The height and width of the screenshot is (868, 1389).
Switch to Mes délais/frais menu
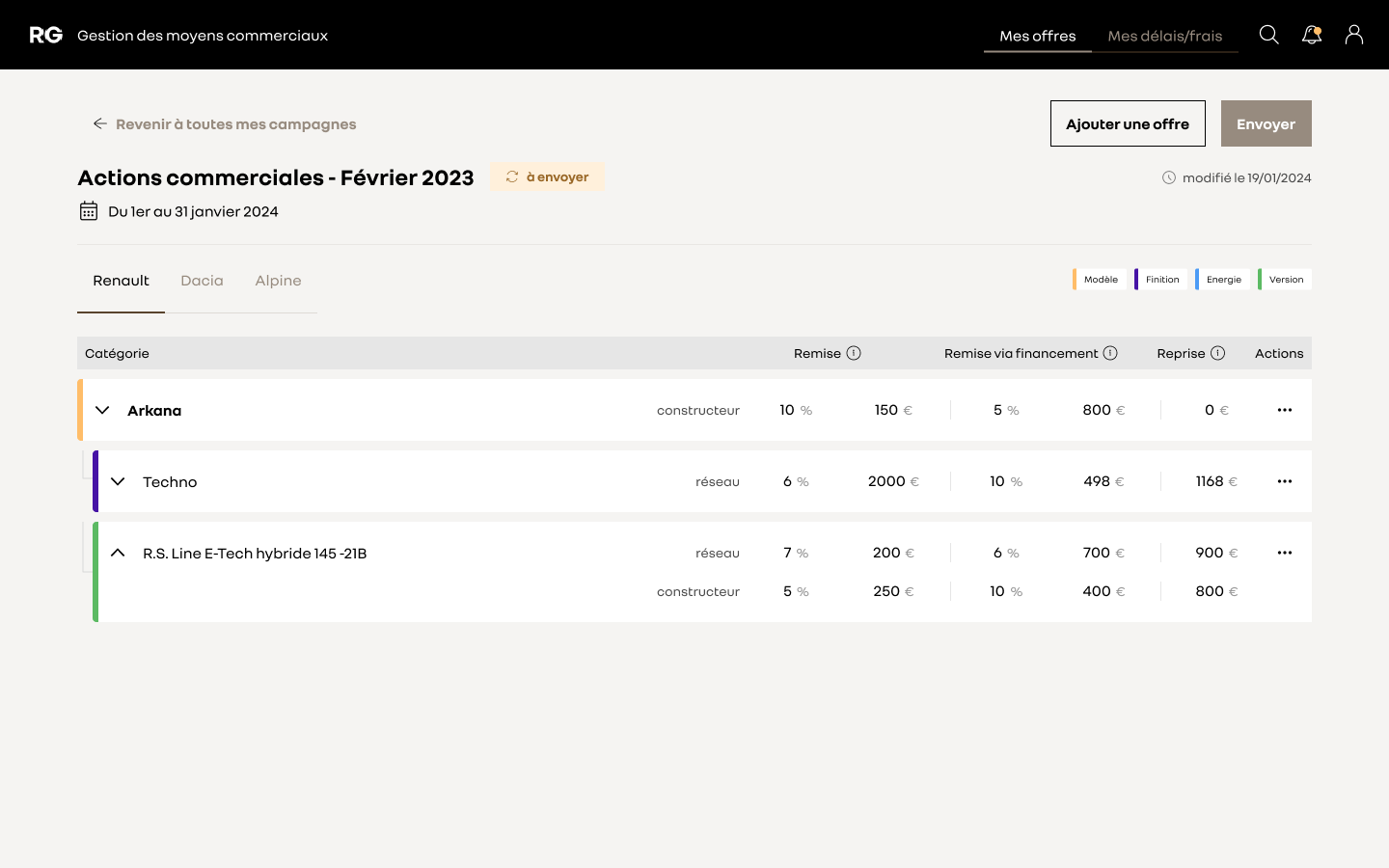(1165, 36)
